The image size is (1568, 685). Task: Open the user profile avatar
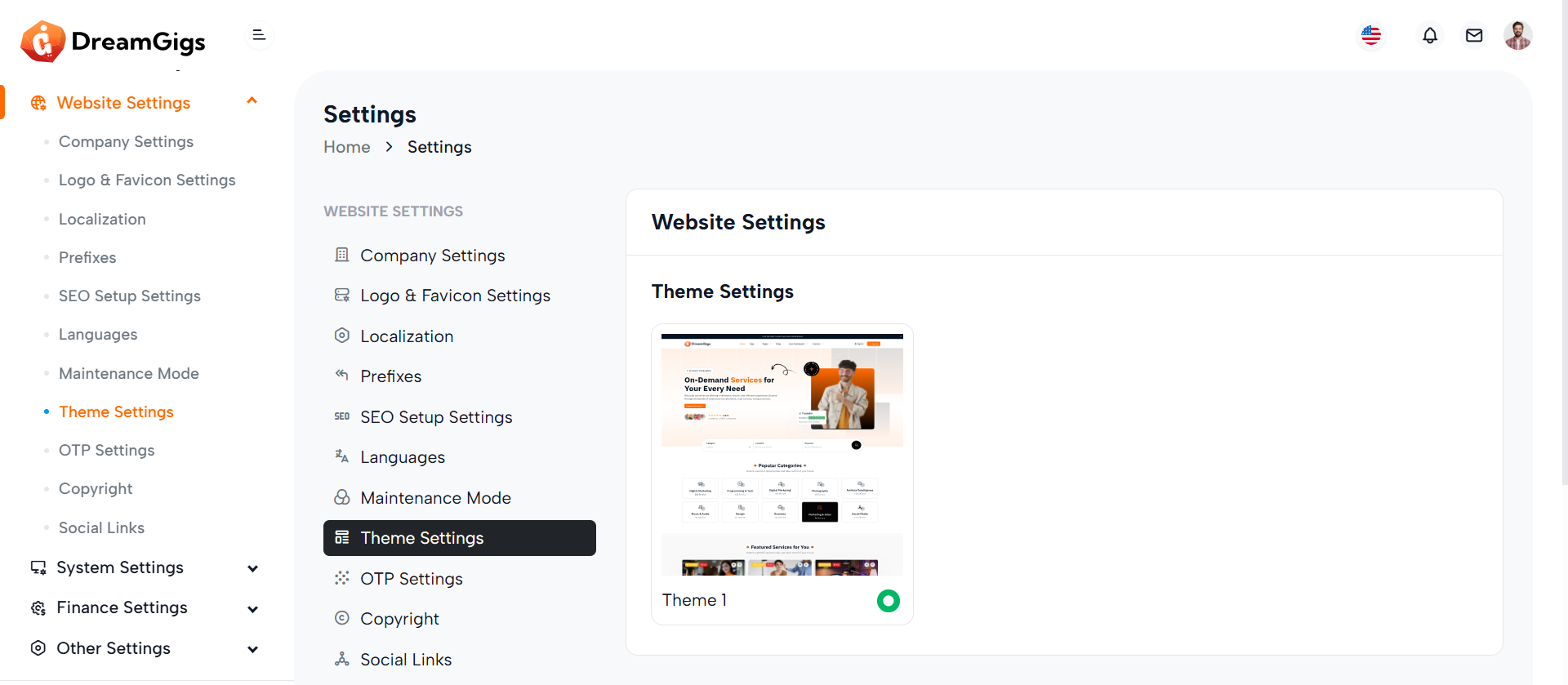pyautogui.click(x=1517, y=36)
